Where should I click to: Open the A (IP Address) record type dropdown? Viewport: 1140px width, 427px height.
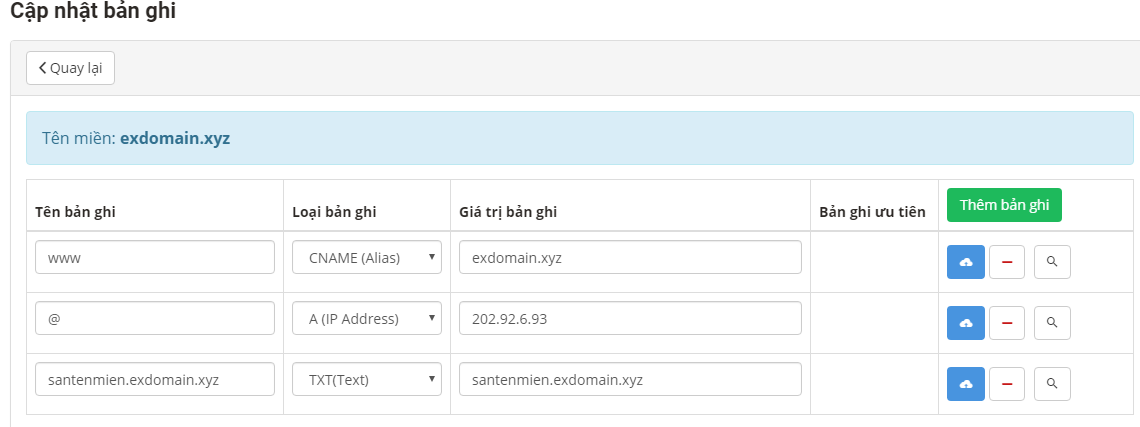(367, 318)
